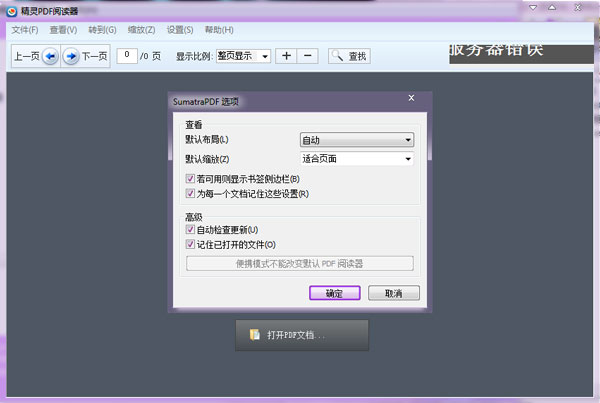Screen dimensions: 600x403
Task: Click the 精灵PDF阅读器 app logo icon
Action: pos(12,11)
